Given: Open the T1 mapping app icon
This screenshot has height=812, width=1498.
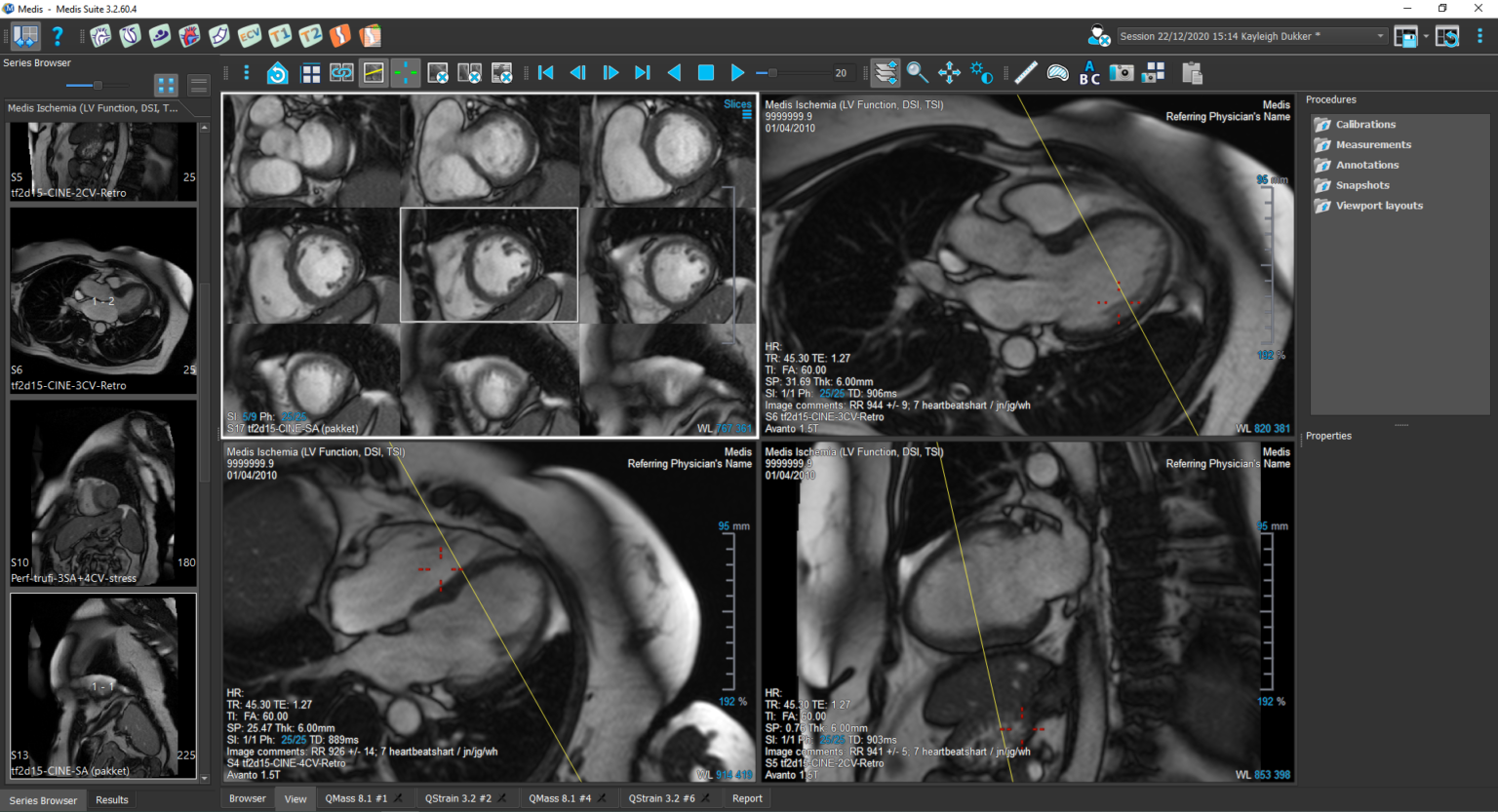Looking at the screenshot, I should 280,36.
